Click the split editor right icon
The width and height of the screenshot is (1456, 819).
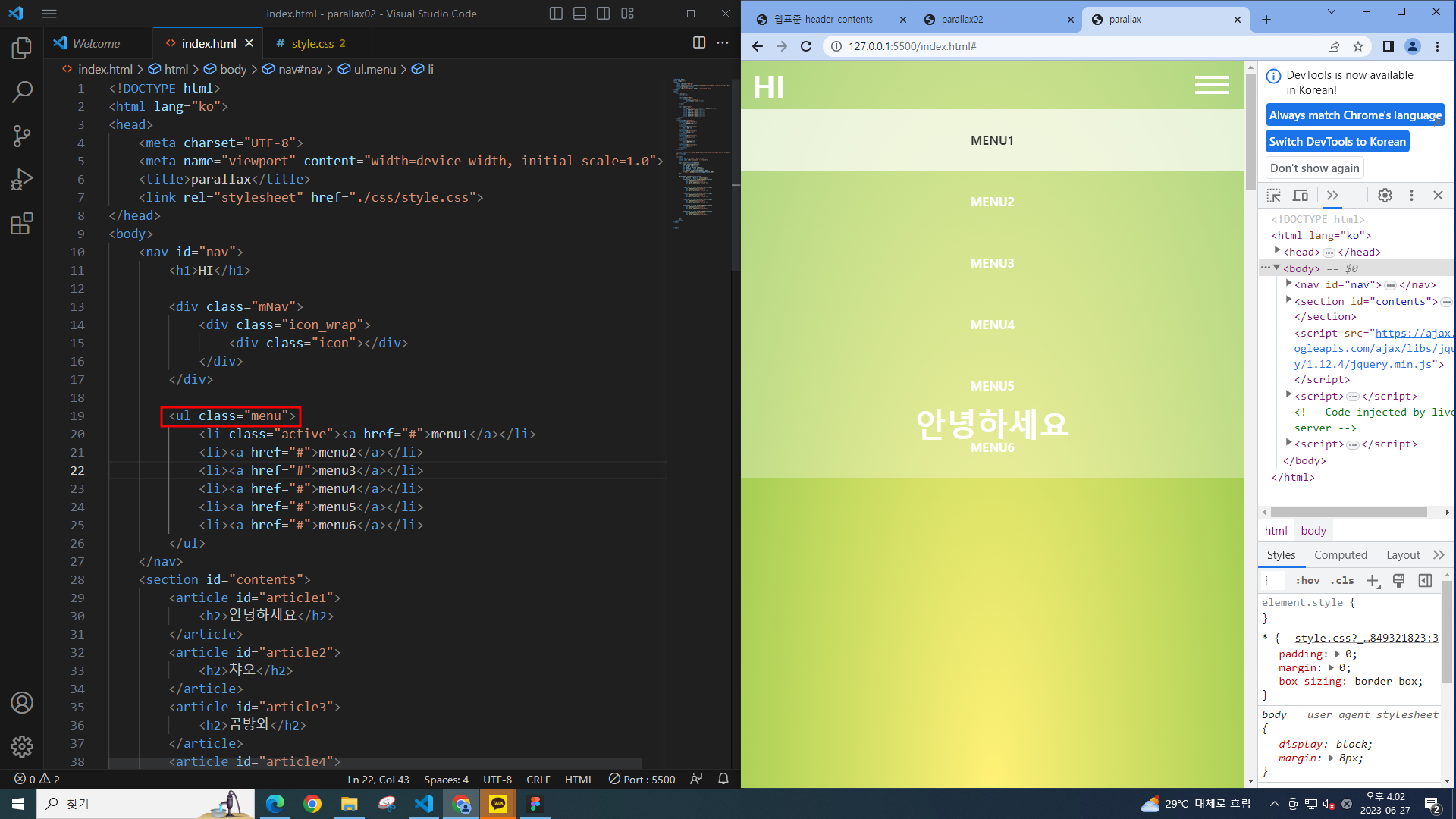[699, 43]
